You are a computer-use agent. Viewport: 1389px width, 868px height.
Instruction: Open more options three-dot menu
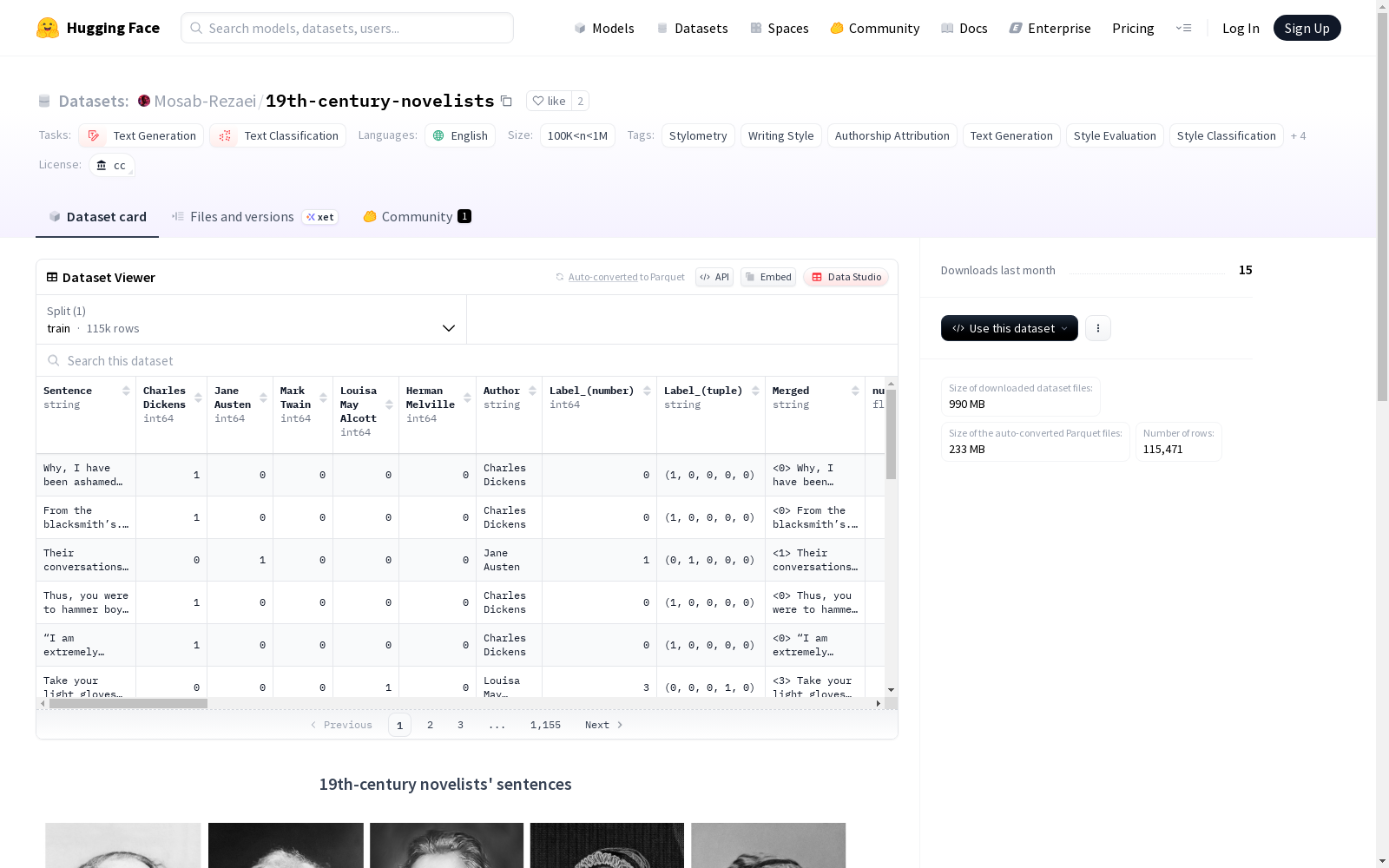[x=1098, y=328]
